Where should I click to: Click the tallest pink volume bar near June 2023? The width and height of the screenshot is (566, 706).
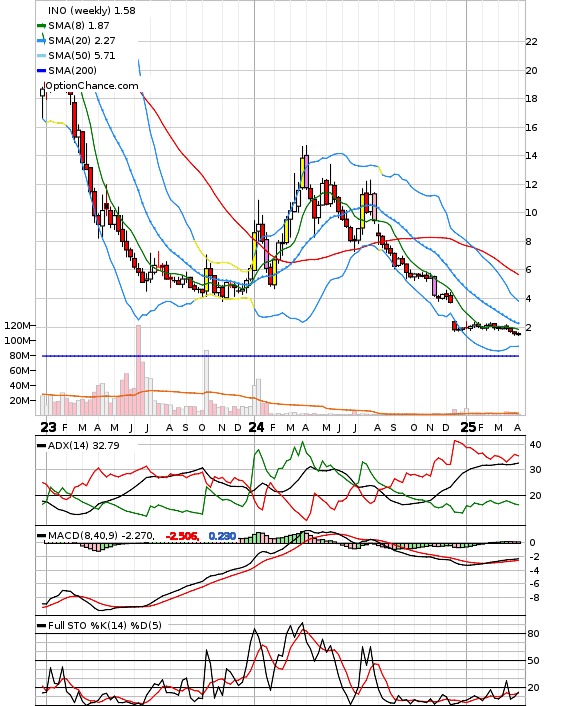click(138, 370)
